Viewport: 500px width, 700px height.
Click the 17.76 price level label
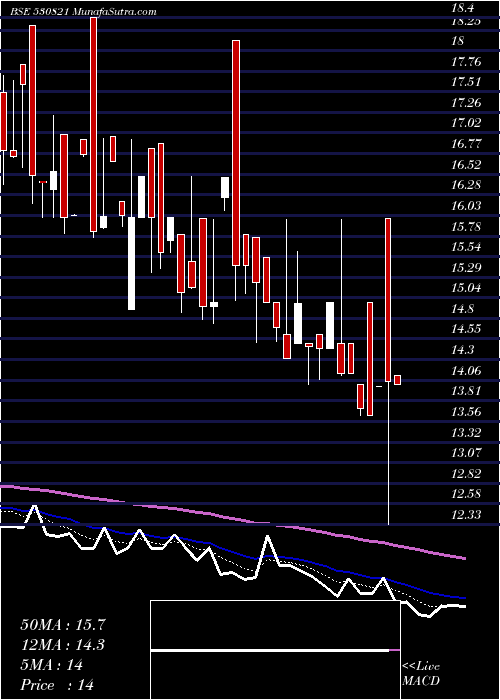tap(466, 62)
